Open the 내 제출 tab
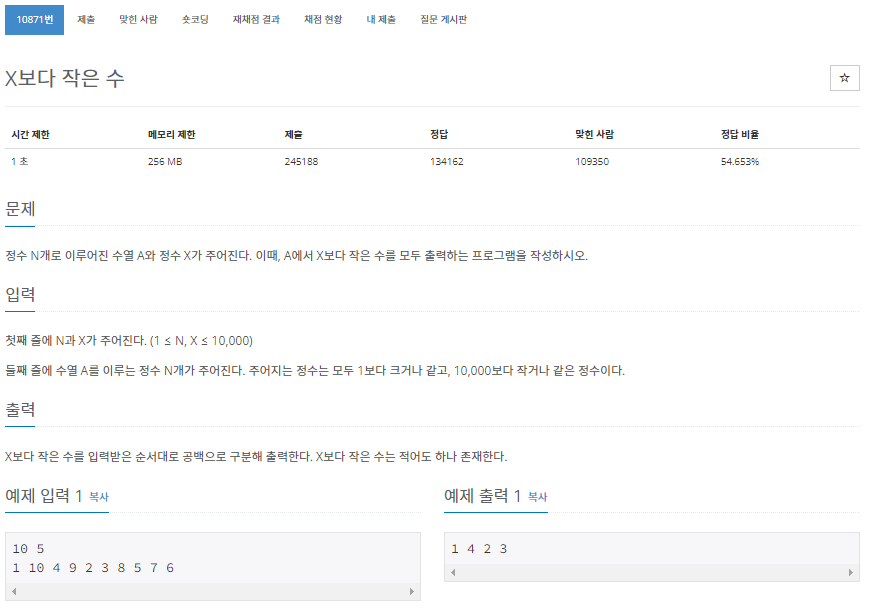The height and width of the screenshot is (610, 871). coord(381,20)
